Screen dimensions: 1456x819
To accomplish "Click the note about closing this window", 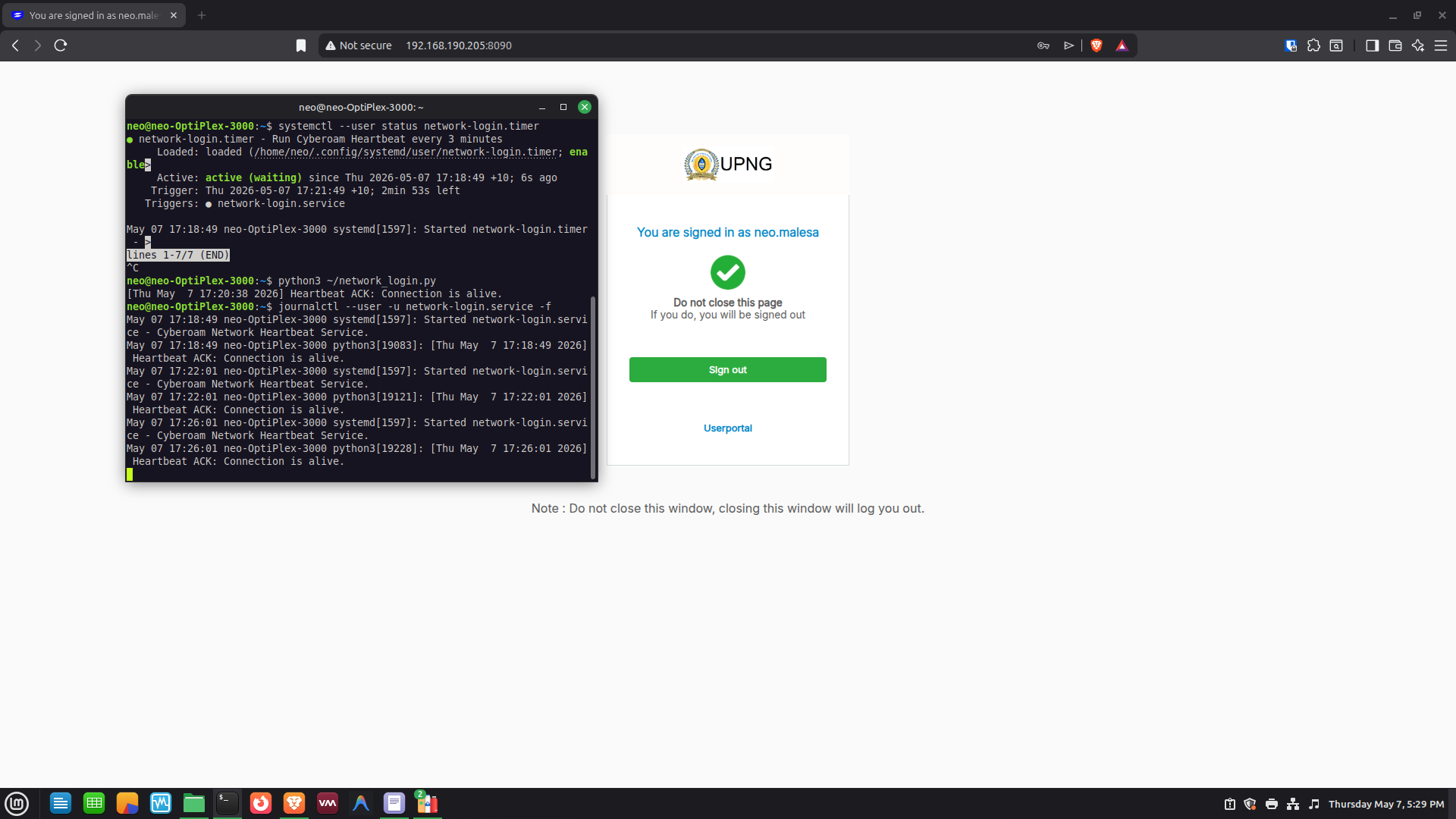I will (x=728, y=509).
